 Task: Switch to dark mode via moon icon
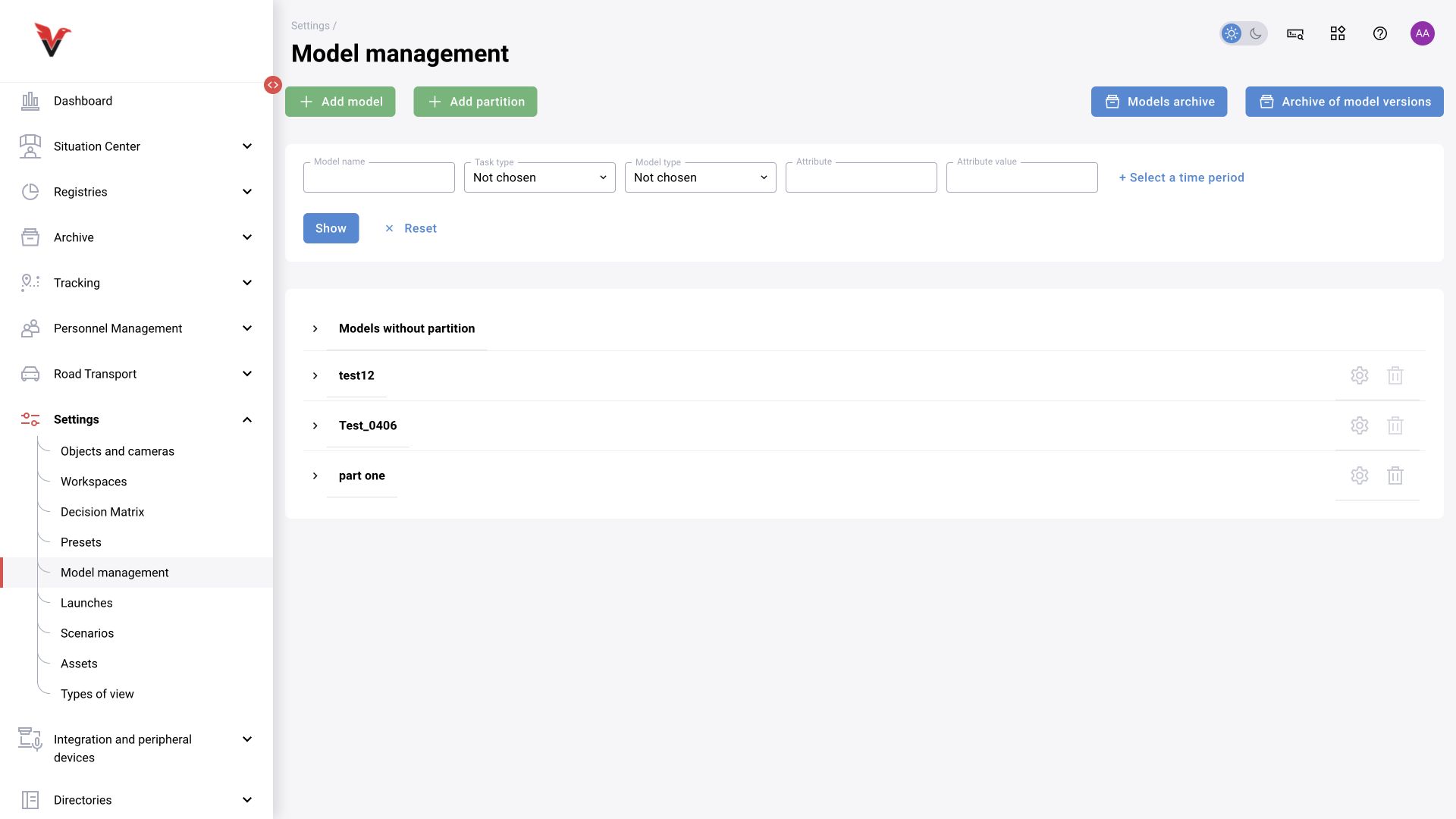[1256, 33]
